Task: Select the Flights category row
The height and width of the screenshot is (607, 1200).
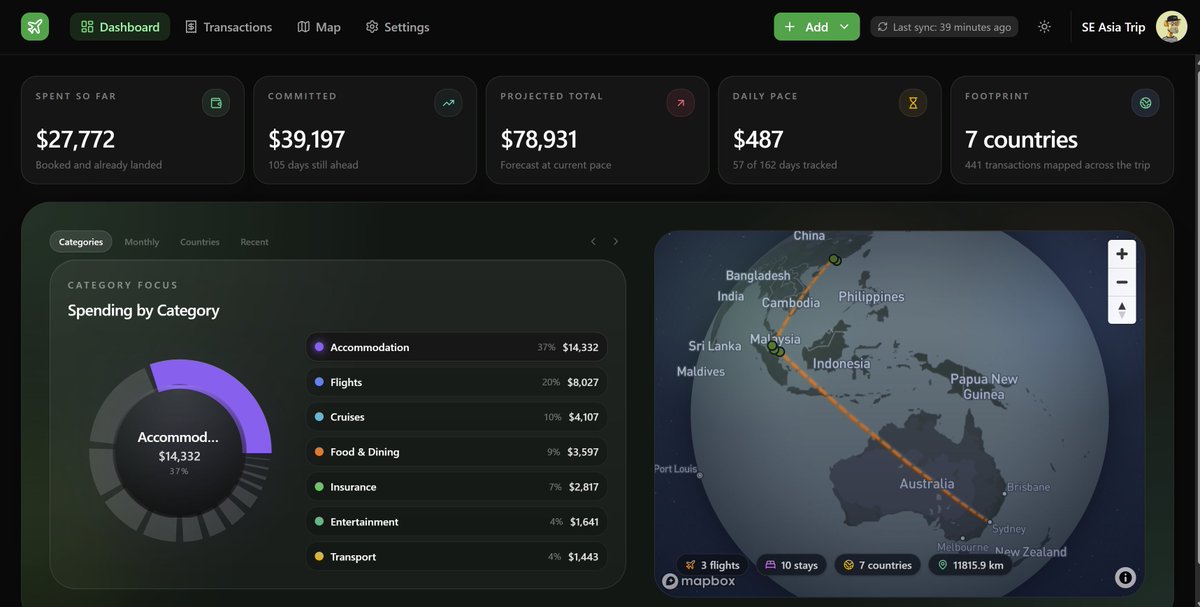Action: (456, 382)
